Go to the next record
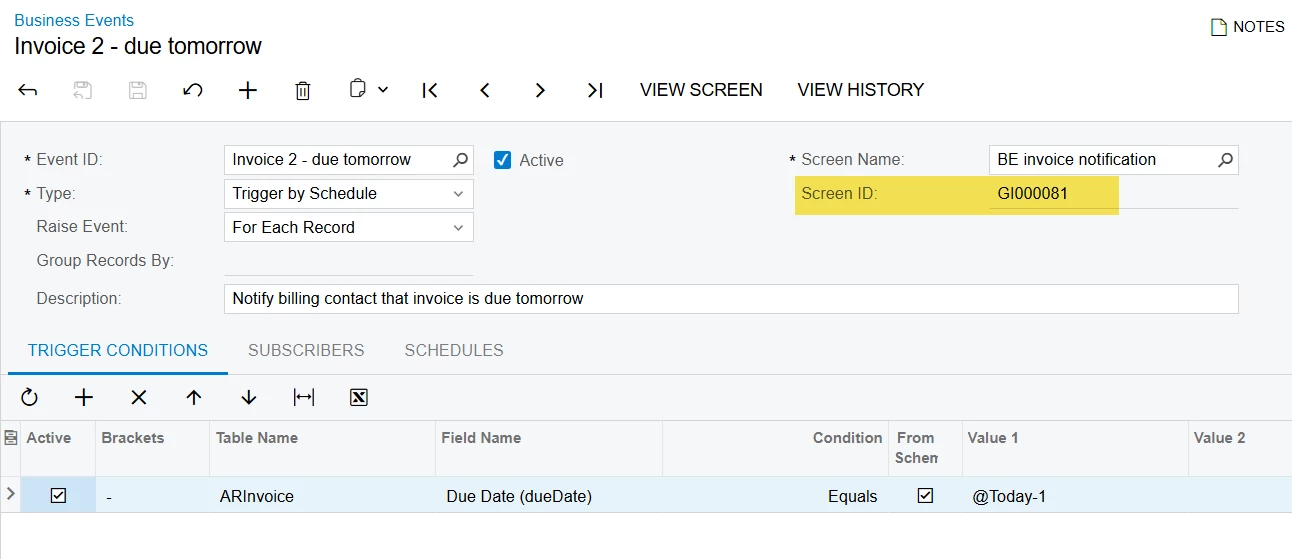 (x=540, y=90)
